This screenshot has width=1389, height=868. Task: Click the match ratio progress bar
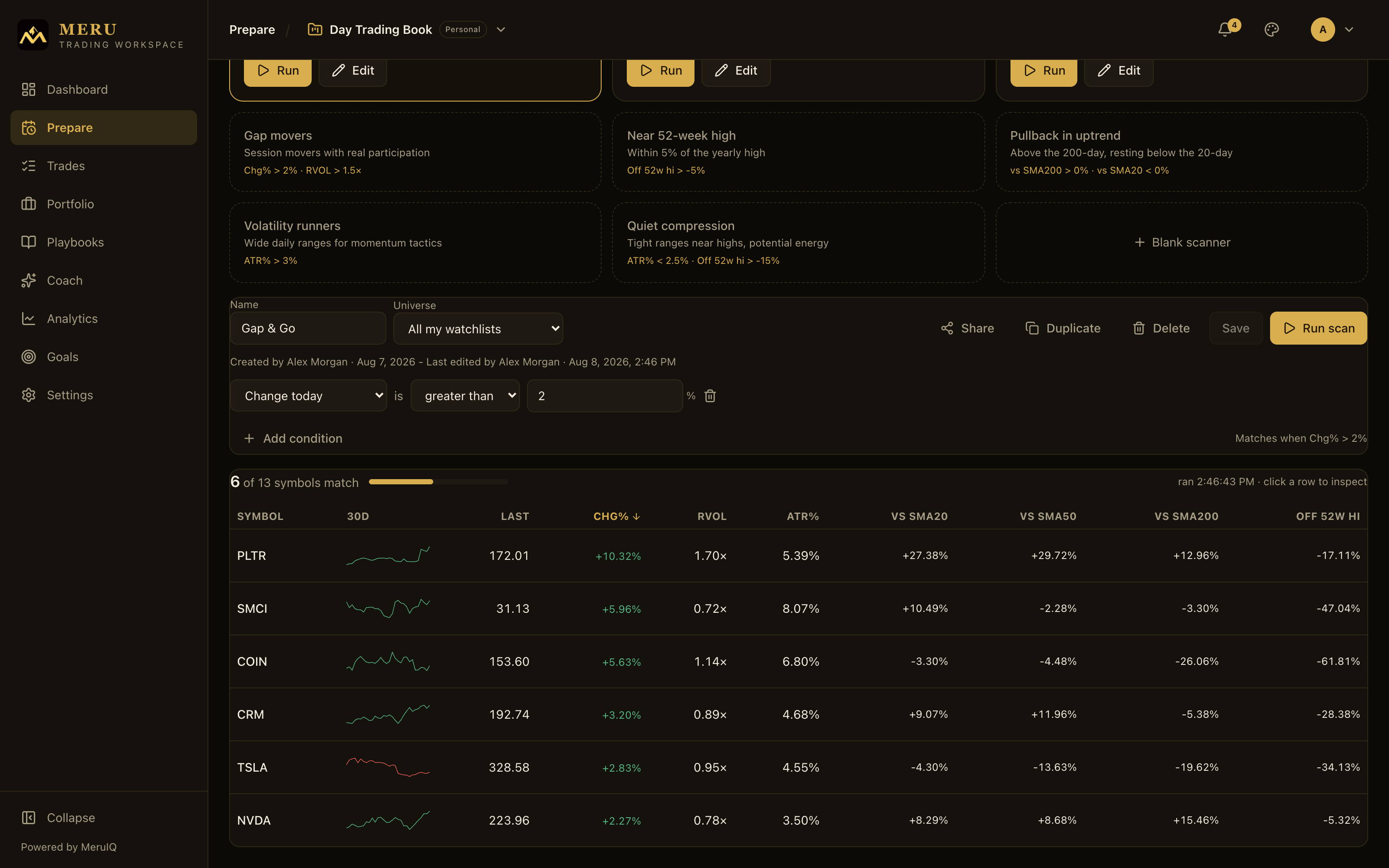pyautogui.click(x=438, y=482)
